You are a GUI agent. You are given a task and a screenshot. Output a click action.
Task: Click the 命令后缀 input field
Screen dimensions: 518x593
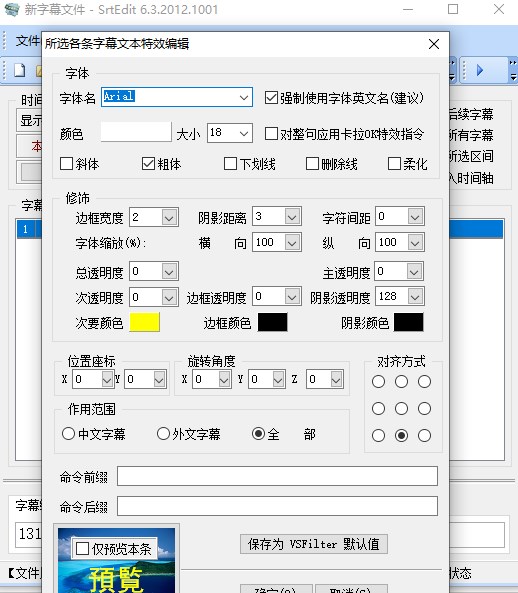278,506
